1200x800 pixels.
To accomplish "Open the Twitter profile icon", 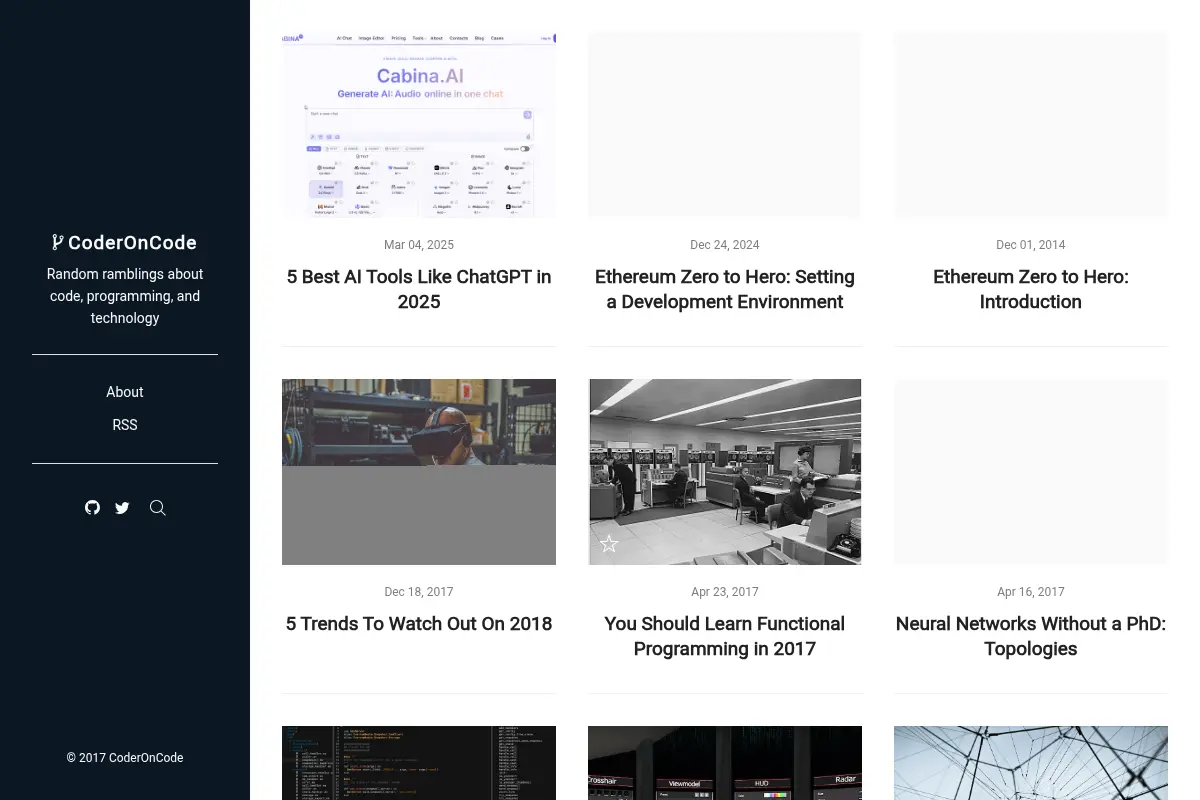I will [122, 508].
